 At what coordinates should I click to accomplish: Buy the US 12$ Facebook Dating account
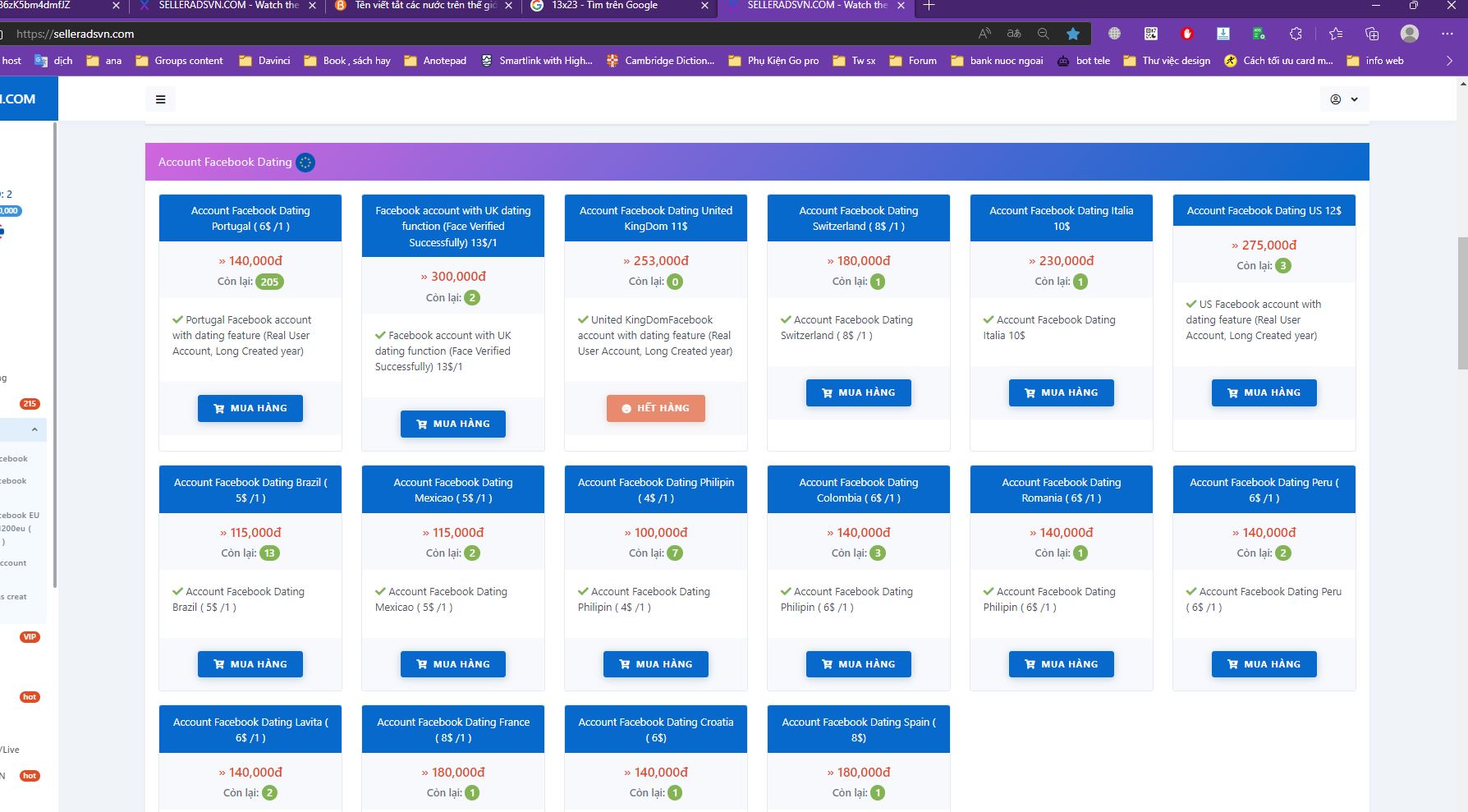[x=1264, y=392]
